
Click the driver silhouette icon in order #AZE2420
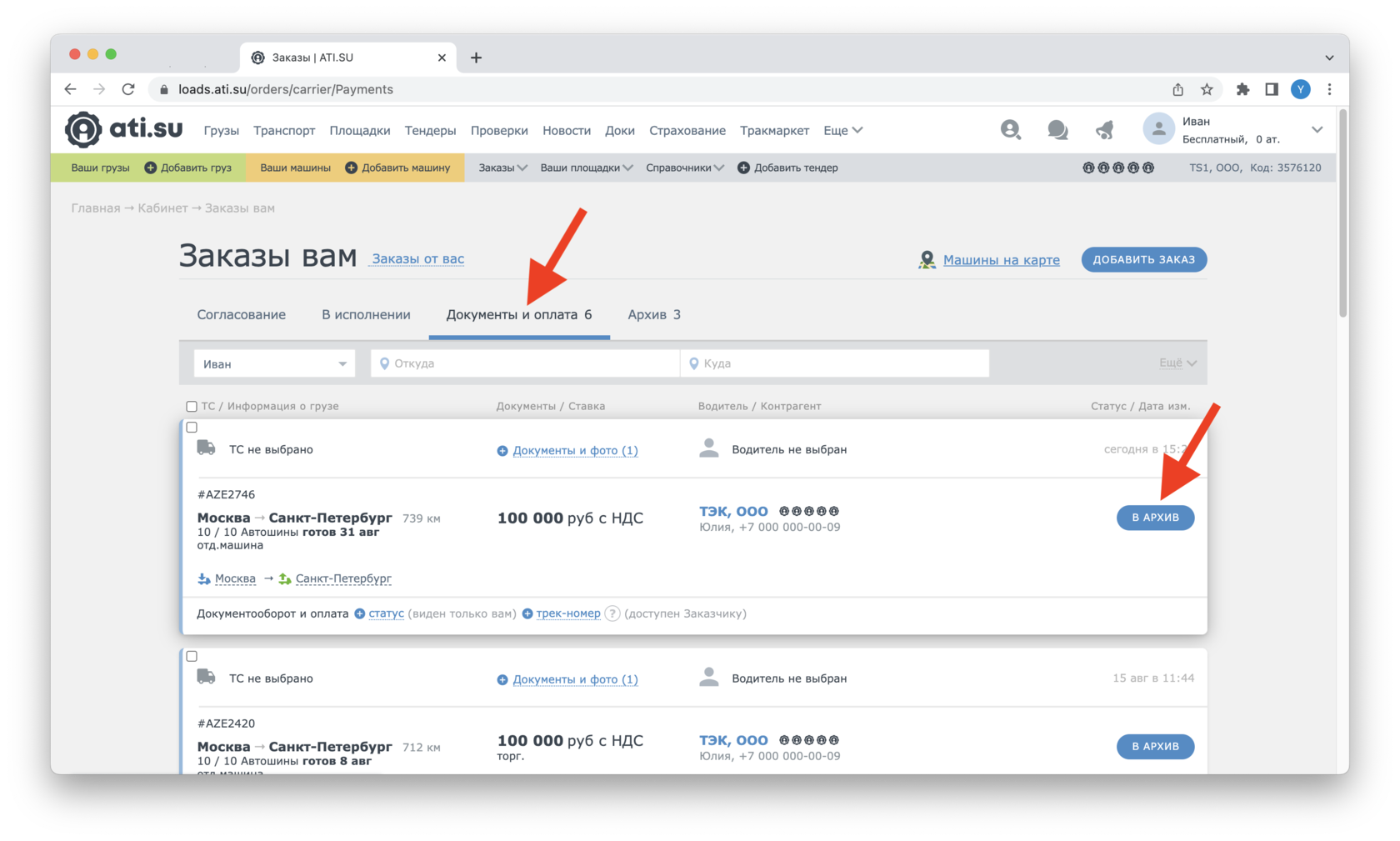[x=709, y=678]
